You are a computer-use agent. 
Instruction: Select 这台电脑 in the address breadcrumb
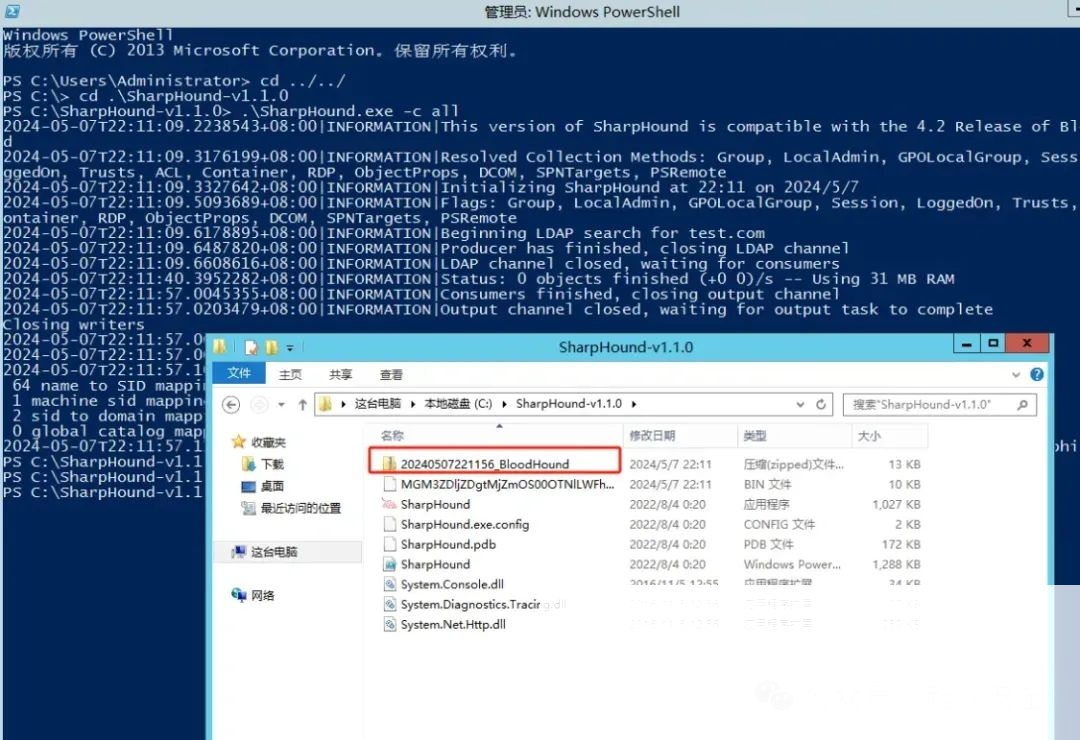point(377,404)
